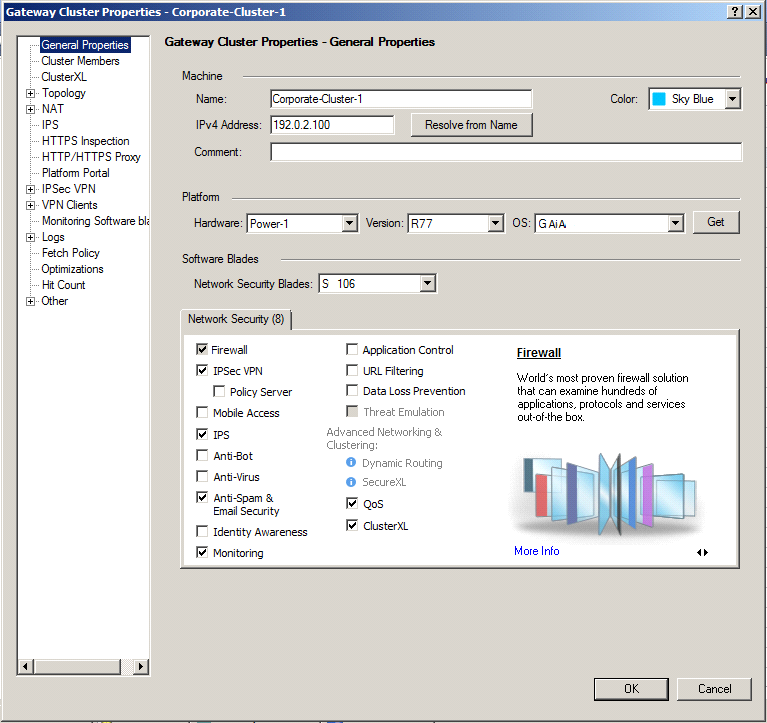Open the HTTP/HTTPS Proxy page
This screenshot has height=723, width=767.
pyautogui.click(x=91, y=157)
